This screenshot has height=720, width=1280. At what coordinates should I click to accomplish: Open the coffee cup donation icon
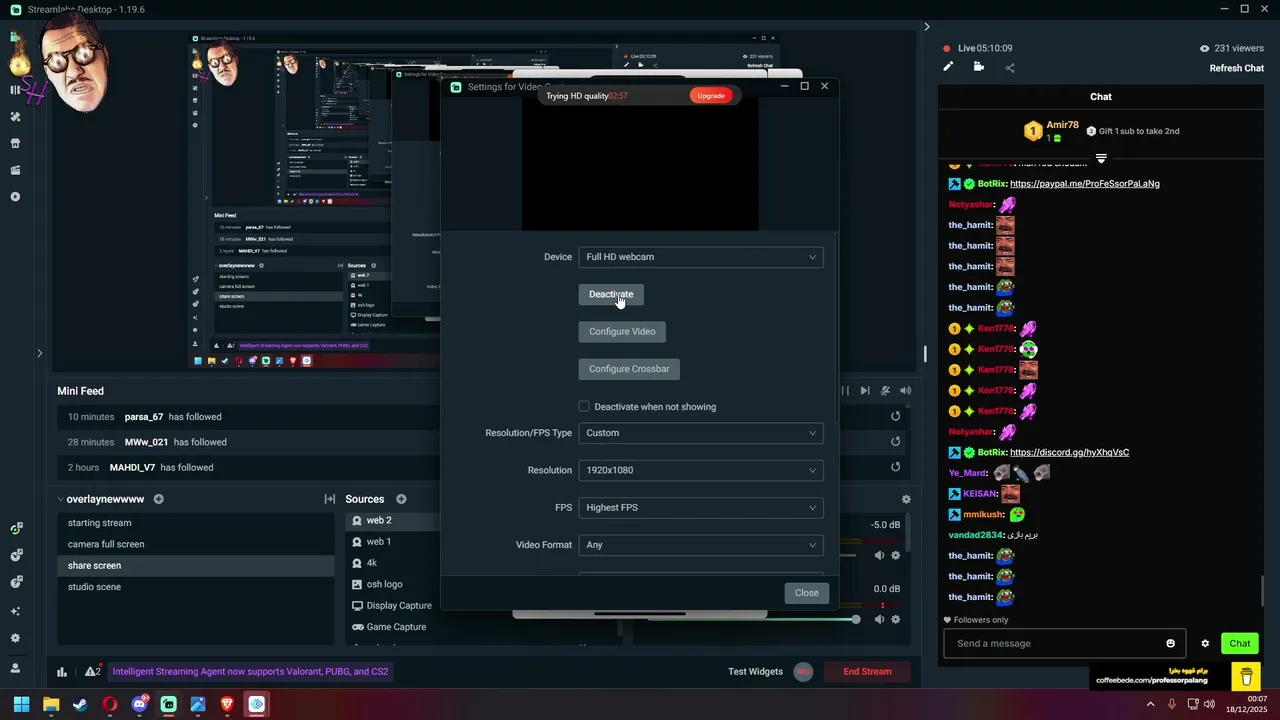pos(1246,677)
